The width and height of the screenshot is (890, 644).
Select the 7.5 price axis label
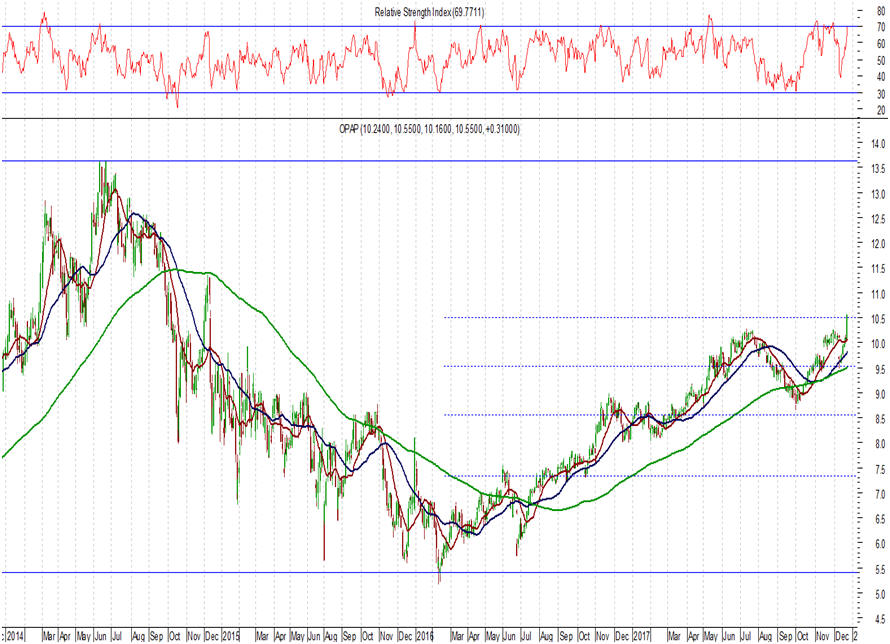tap(879, 470)
